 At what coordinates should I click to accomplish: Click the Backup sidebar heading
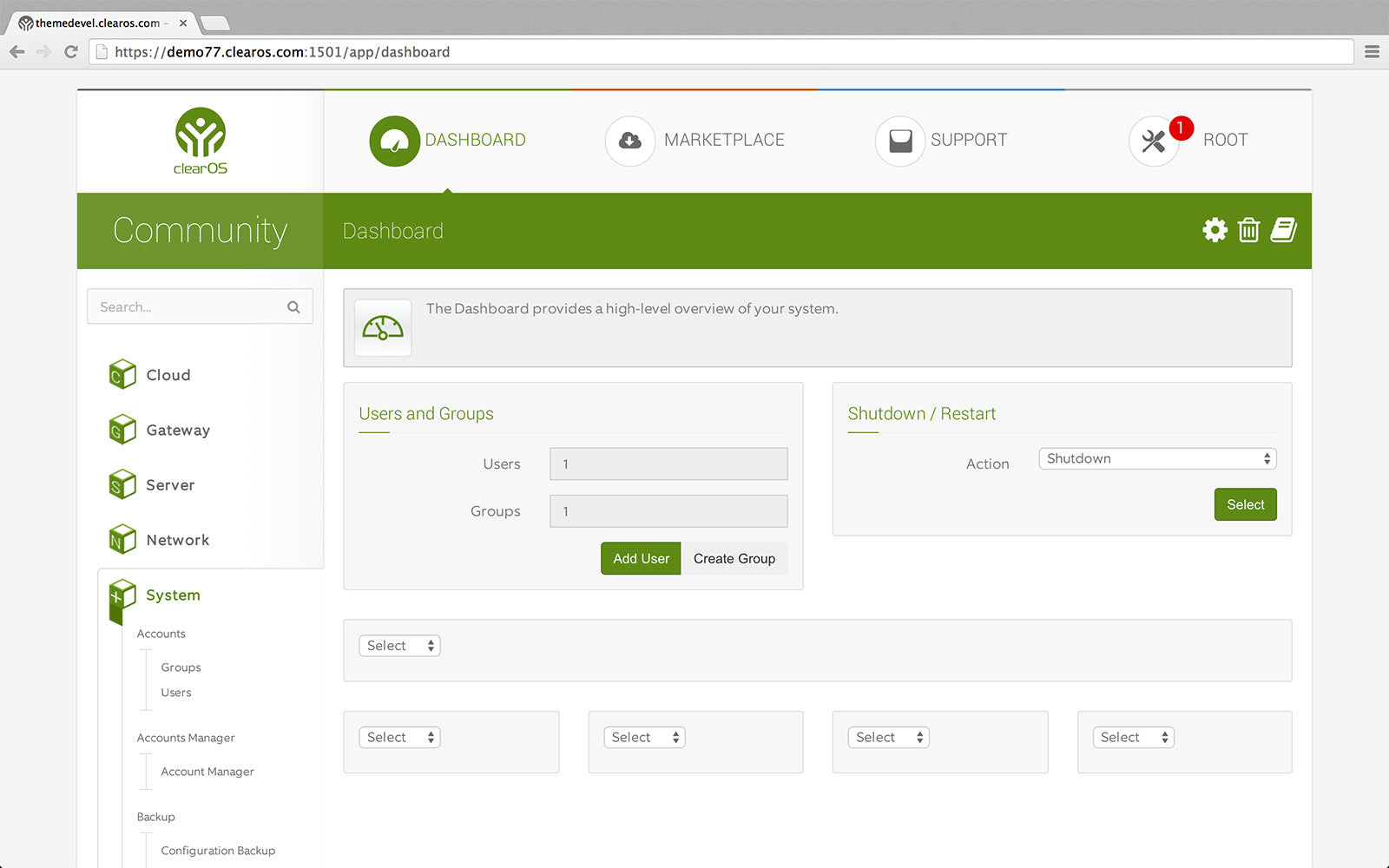click(x=156, y=817)
